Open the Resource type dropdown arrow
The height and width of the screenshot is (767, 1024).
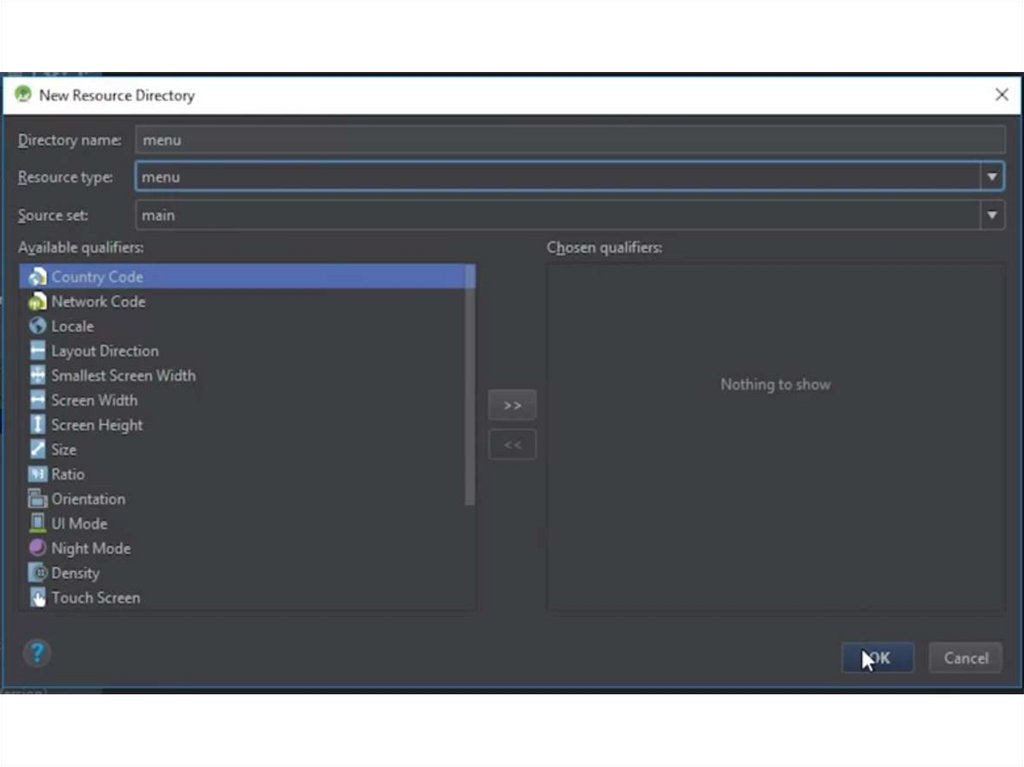pos(992,176)
